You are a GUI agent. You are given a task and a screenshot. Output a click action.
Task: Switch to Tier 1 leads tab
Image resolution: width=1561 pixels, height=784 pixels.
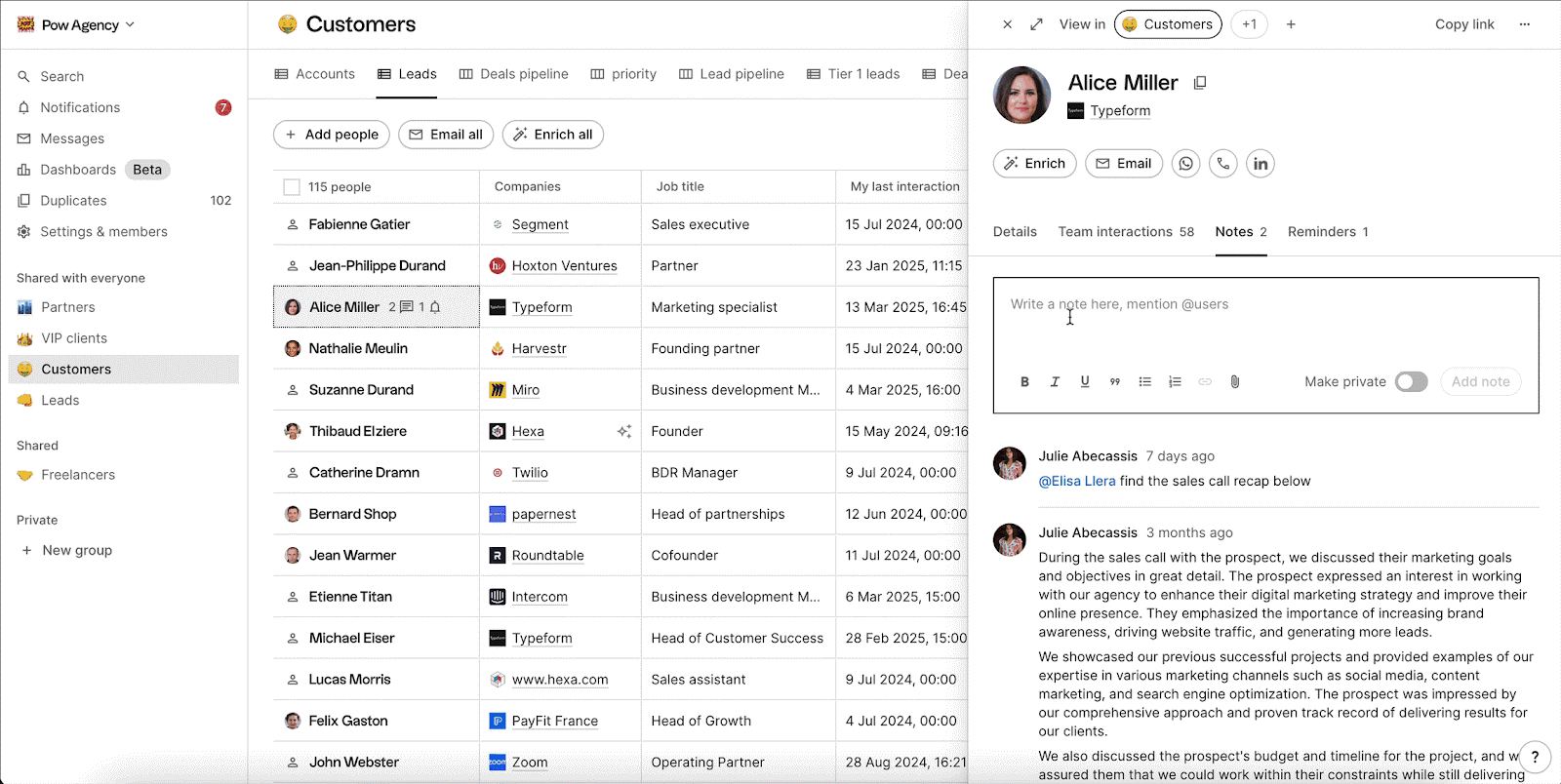click(854, 74)
